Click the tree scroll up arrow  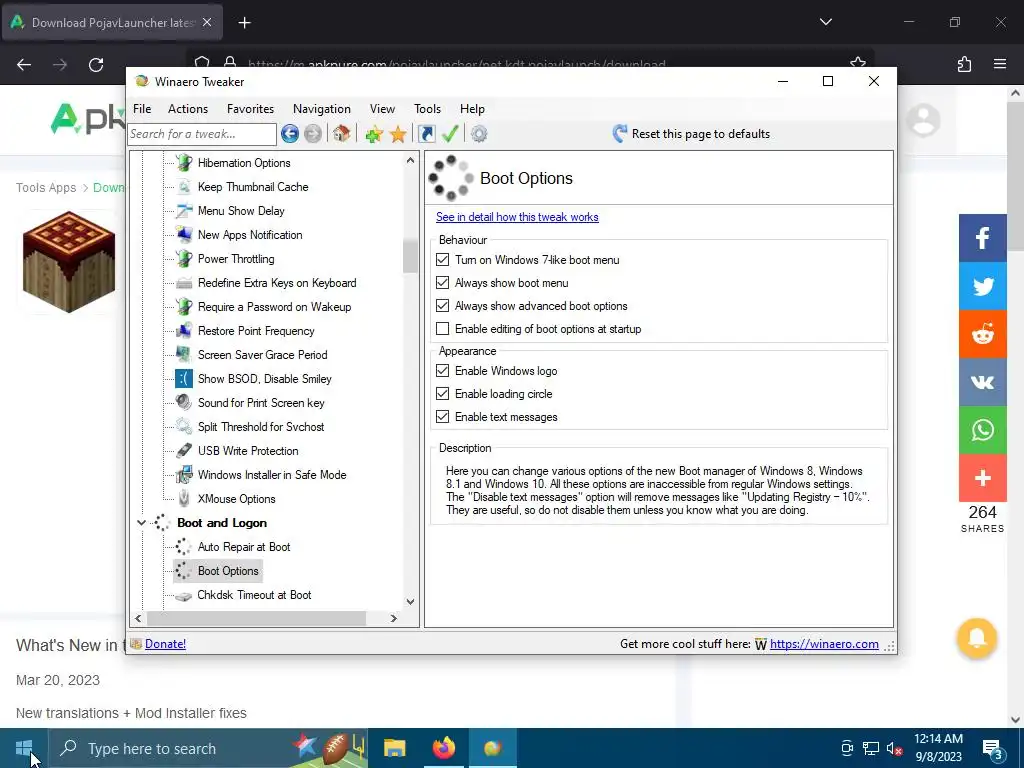[x=410, y=160]
